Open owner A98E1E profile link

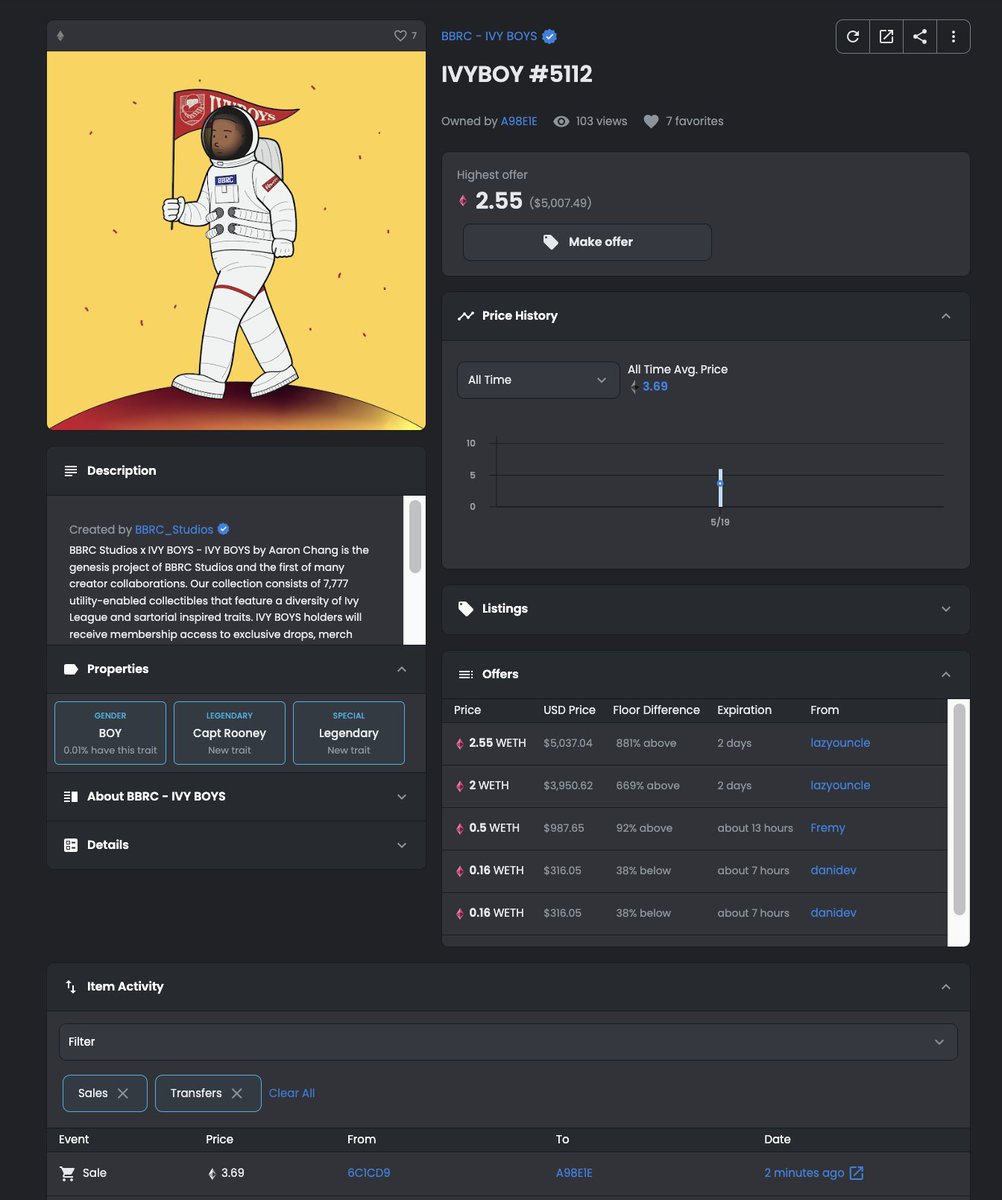coord(519,121)
